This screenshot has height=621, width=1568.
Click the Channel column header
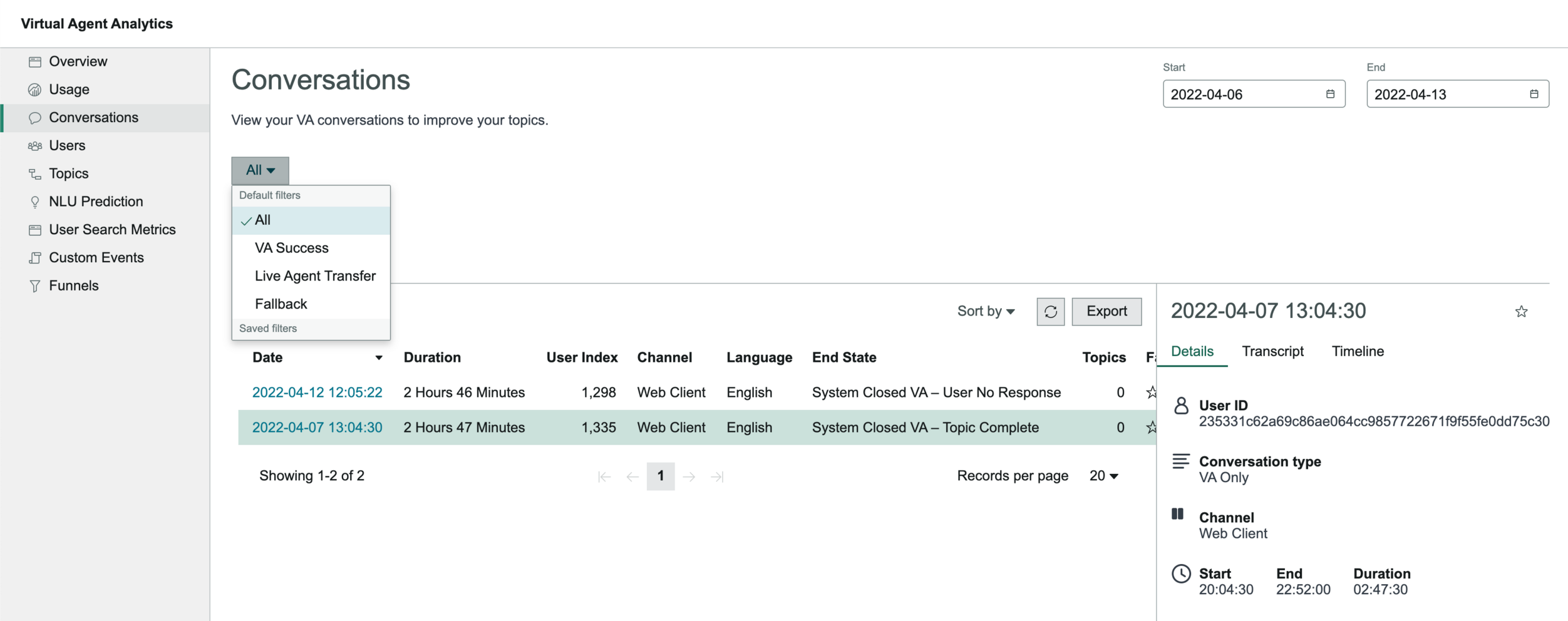(664, 358)
